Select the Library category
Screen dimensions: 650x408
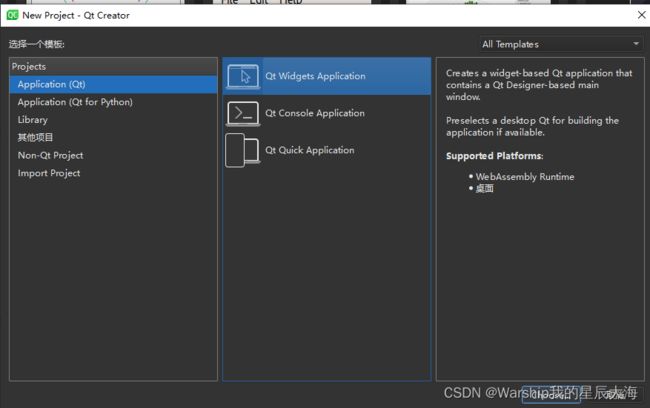113,120
